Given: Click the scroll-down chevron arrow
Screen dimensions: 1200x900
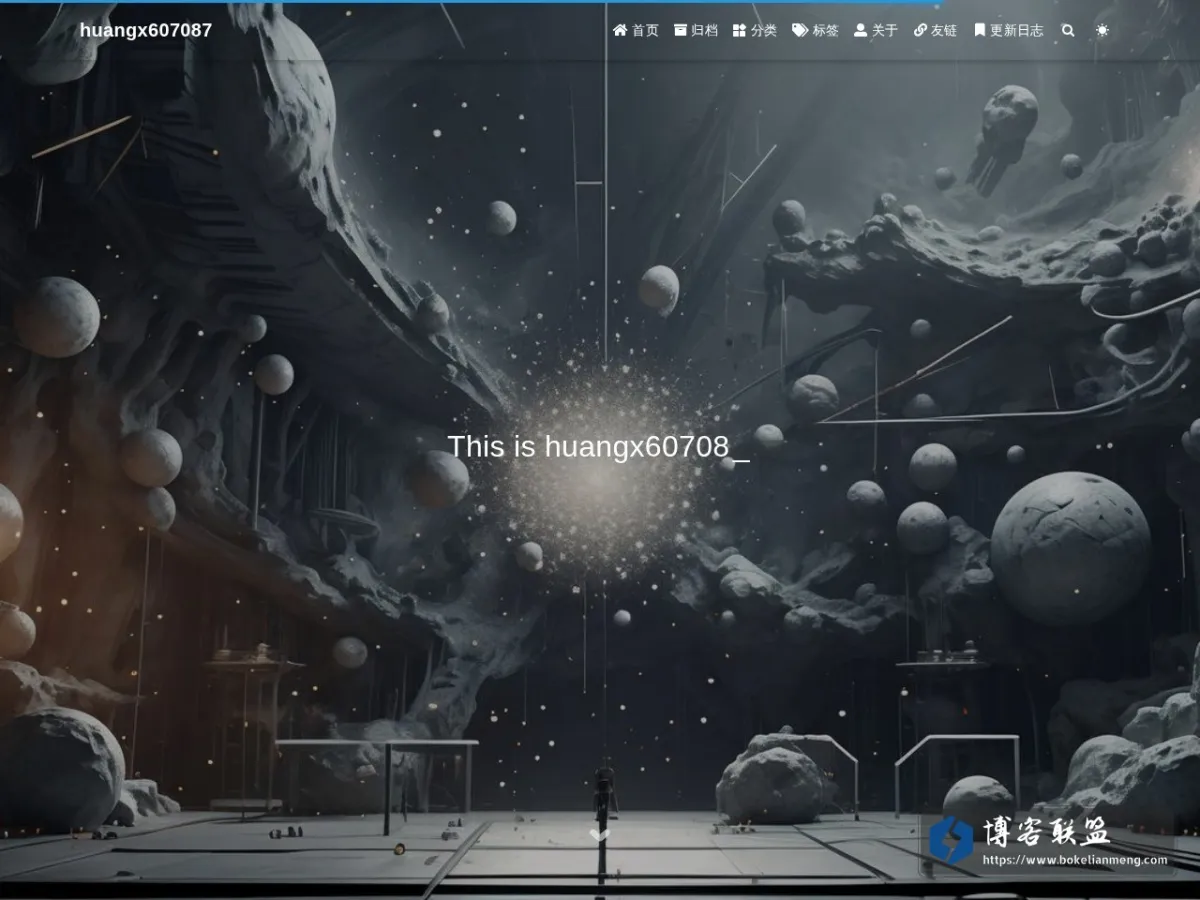Looking at the screenshot, I should pos(599,835).
